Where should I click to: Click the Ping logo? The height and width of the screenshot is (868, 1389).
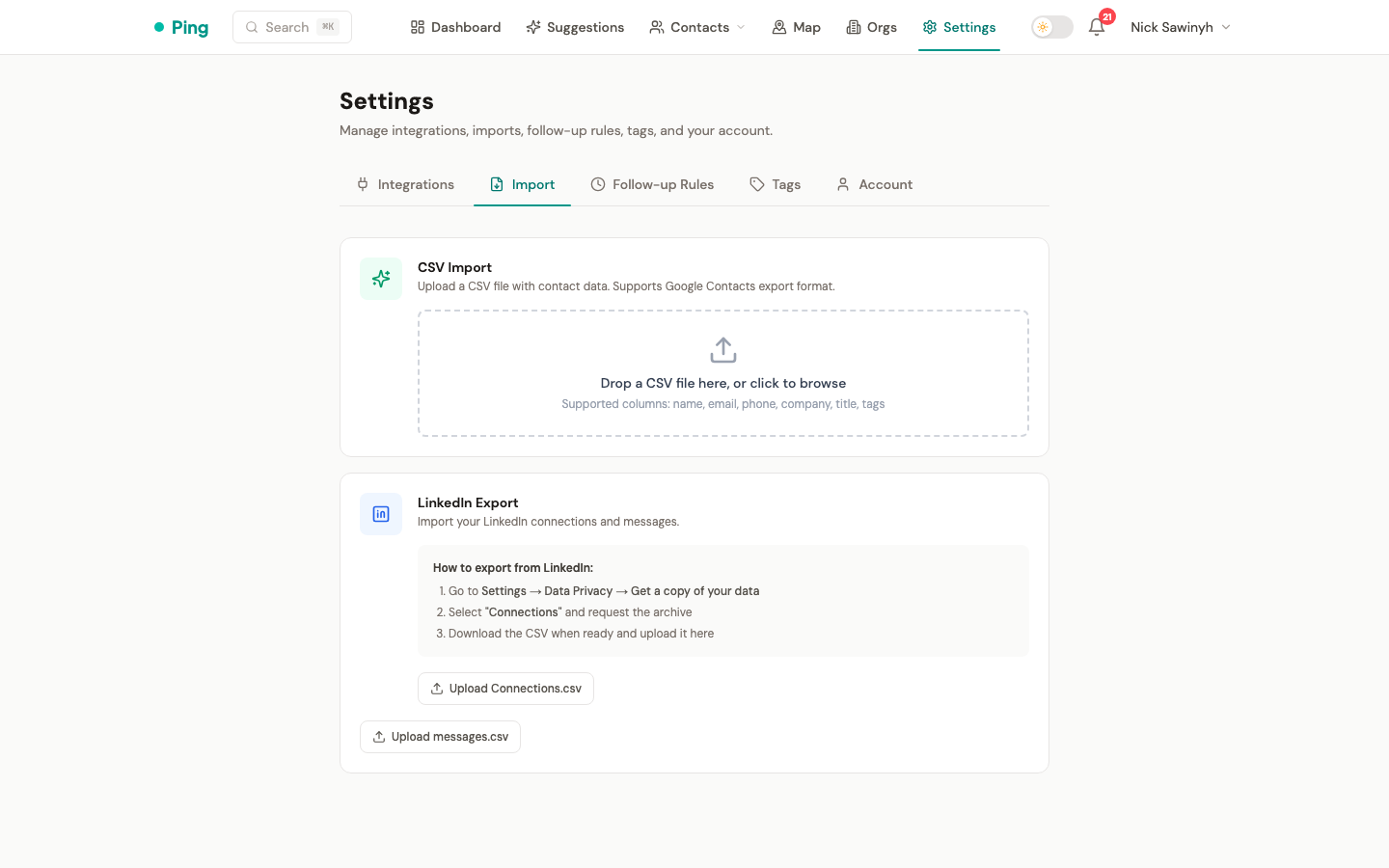[181, 27]
